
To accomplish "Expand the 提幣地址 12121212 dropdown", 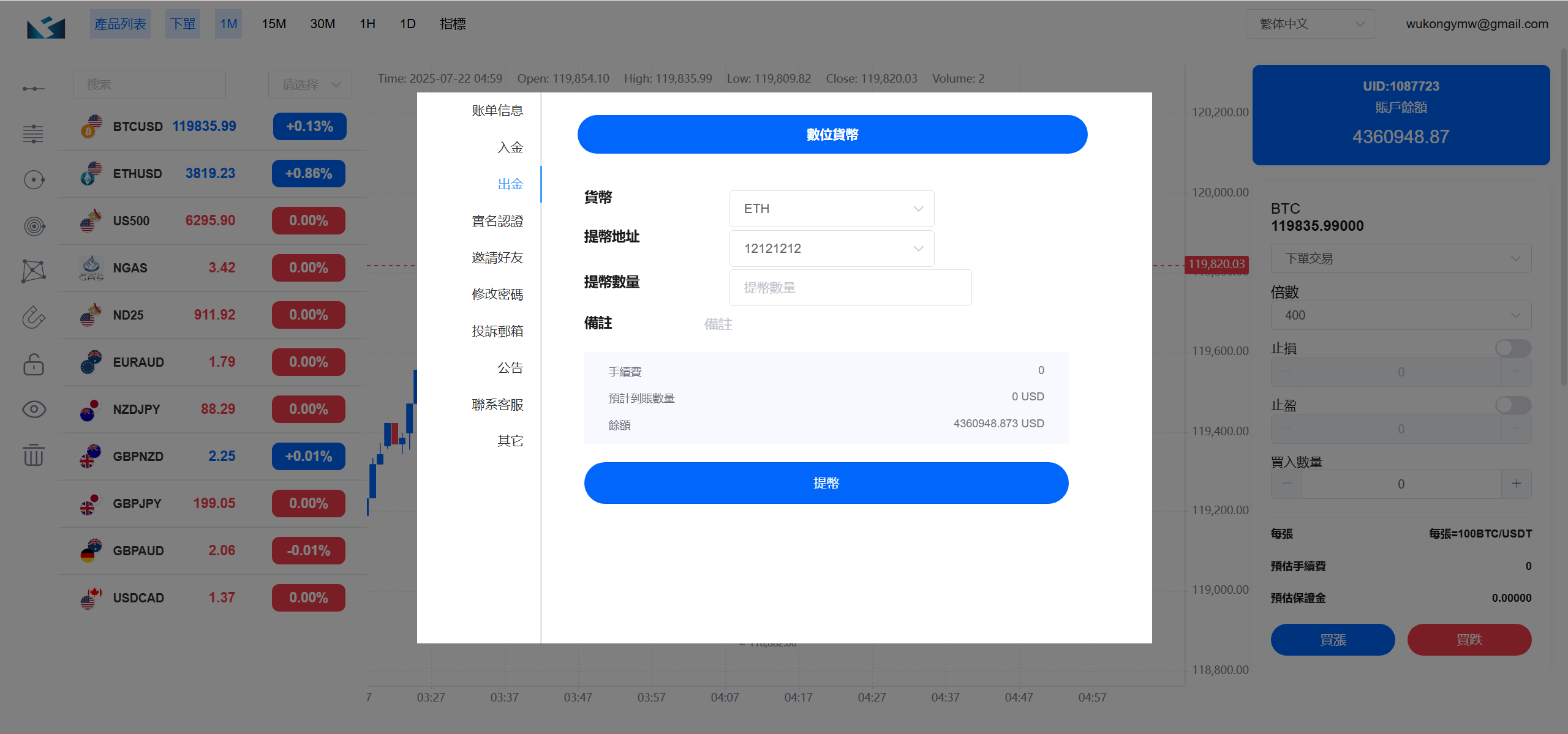I will coord(831,249).
